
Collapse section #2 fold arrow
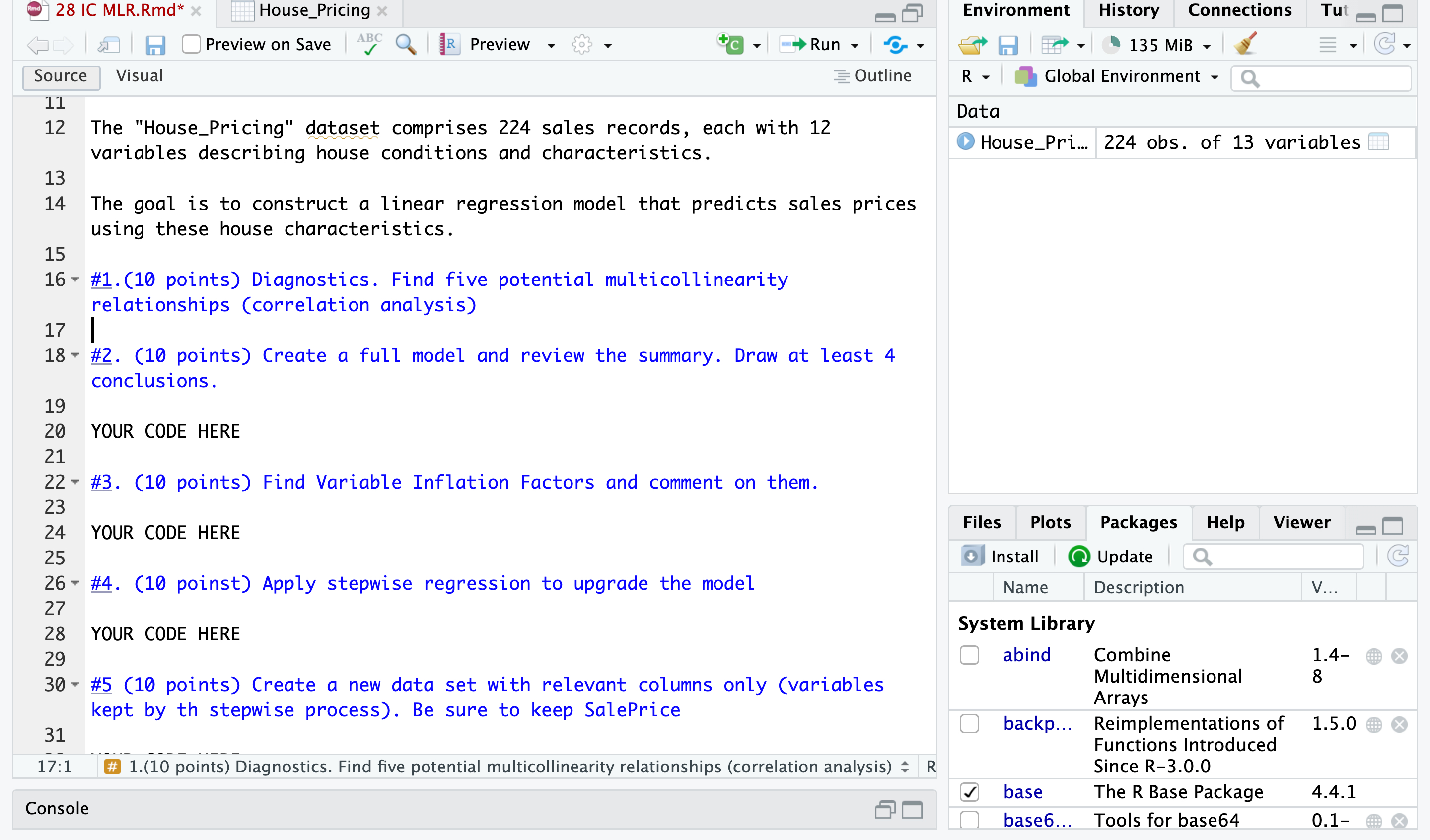pos(75,356)
